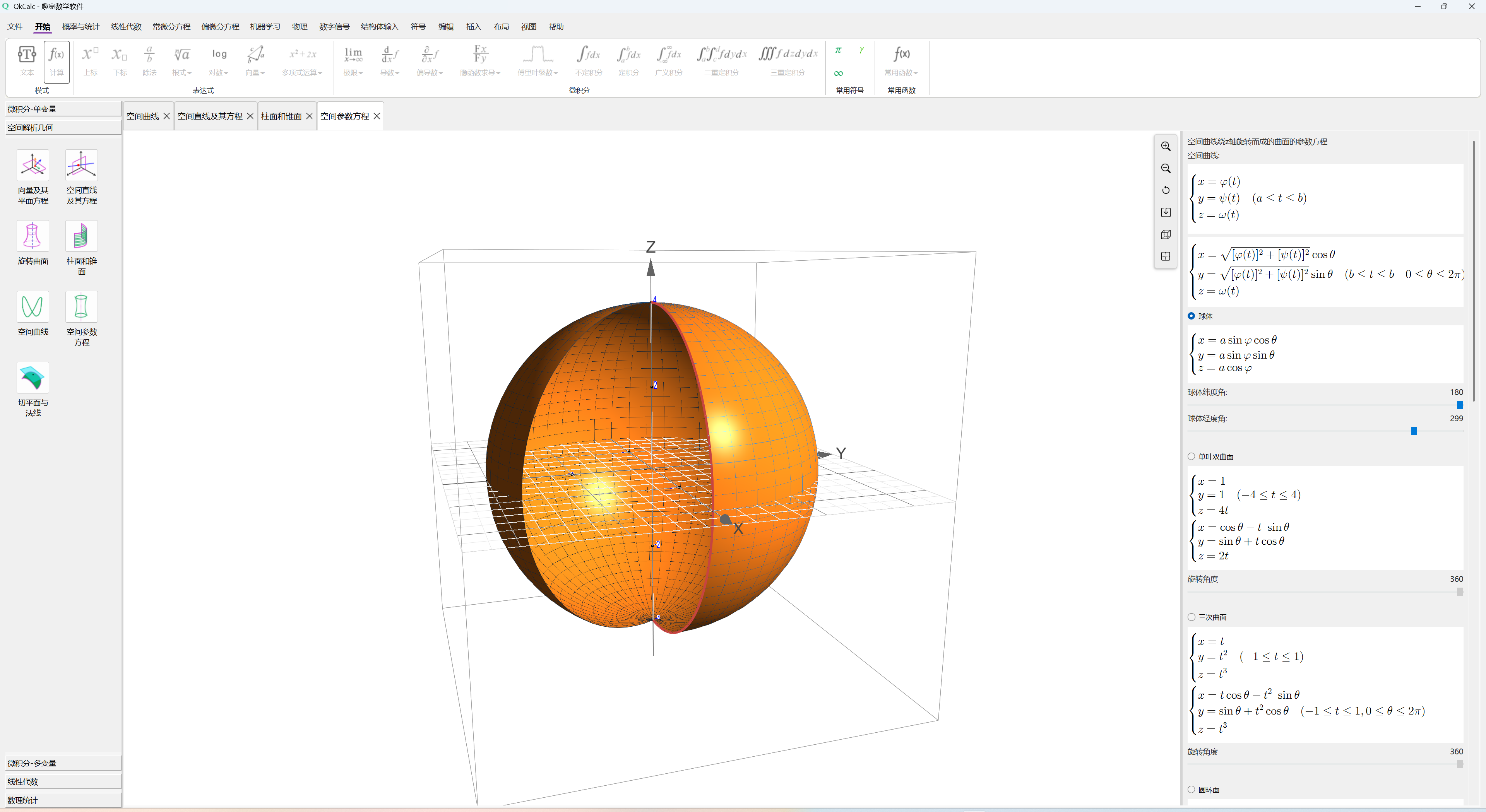Click the zoom out magnifier on the 3D view
This screenshot has height=812, width=1486.
pyautogui.click(x=1165, y=168)
